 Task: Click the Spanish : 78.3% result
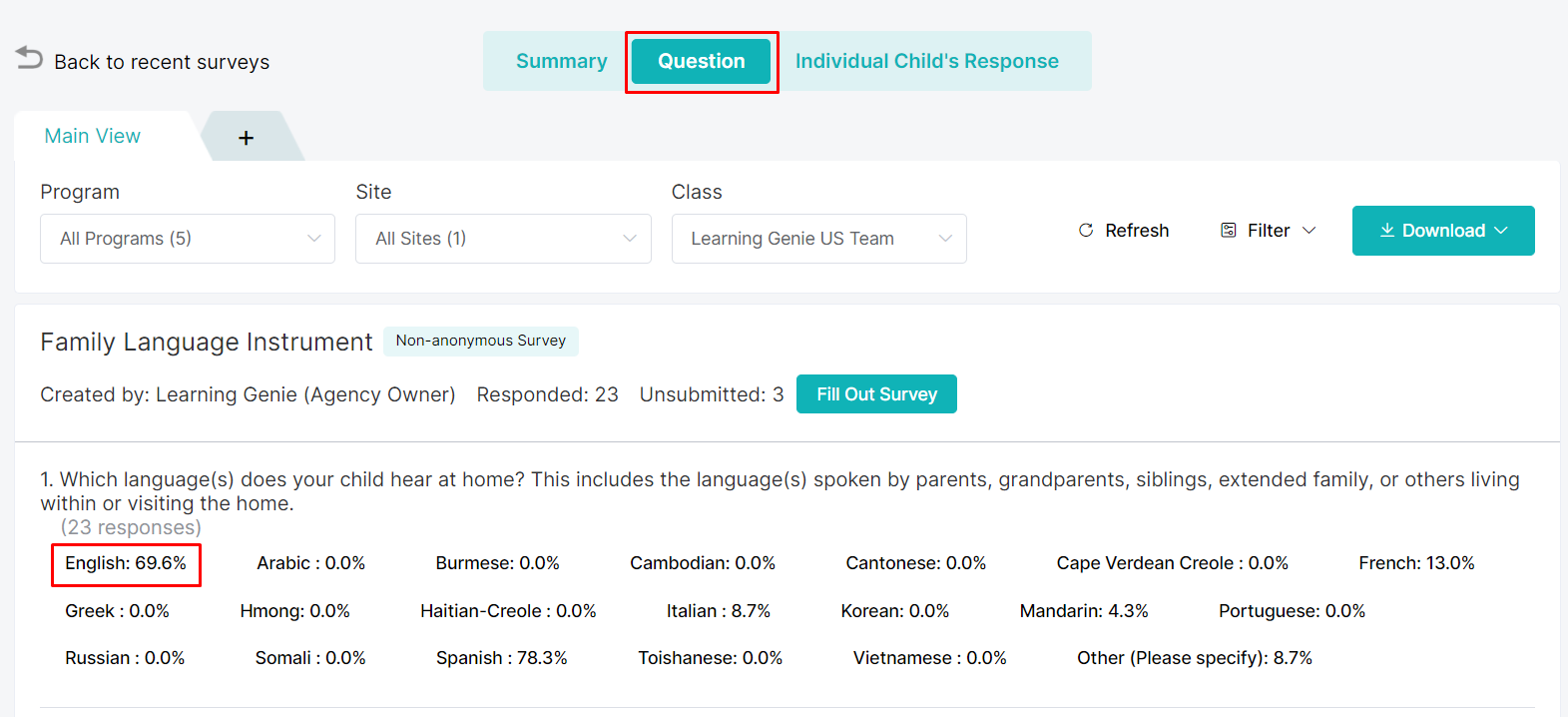502,658
